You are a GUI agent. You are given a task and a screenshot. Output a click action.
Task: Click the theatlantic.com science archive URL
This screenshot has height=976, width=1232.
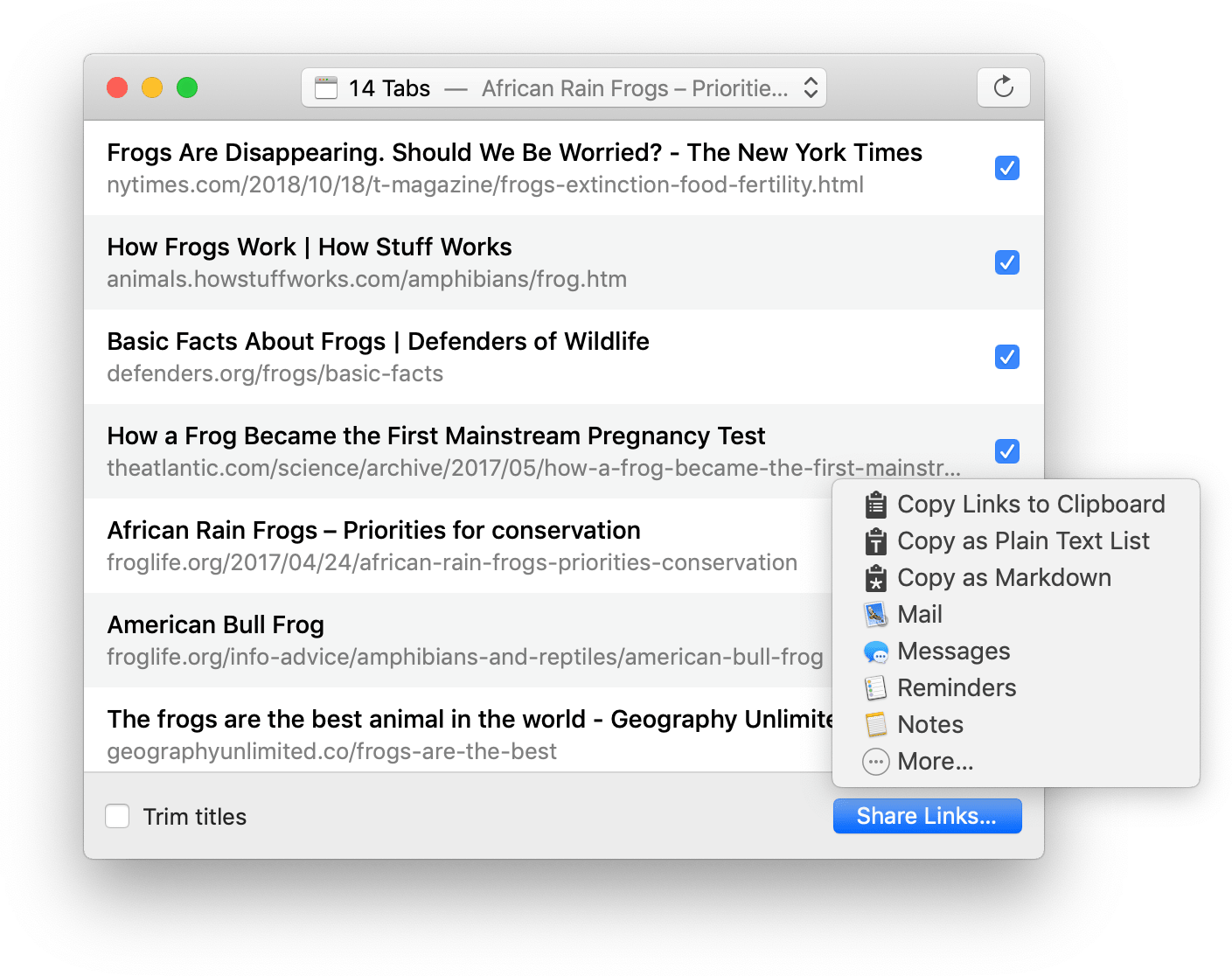(x=533, y=469)
